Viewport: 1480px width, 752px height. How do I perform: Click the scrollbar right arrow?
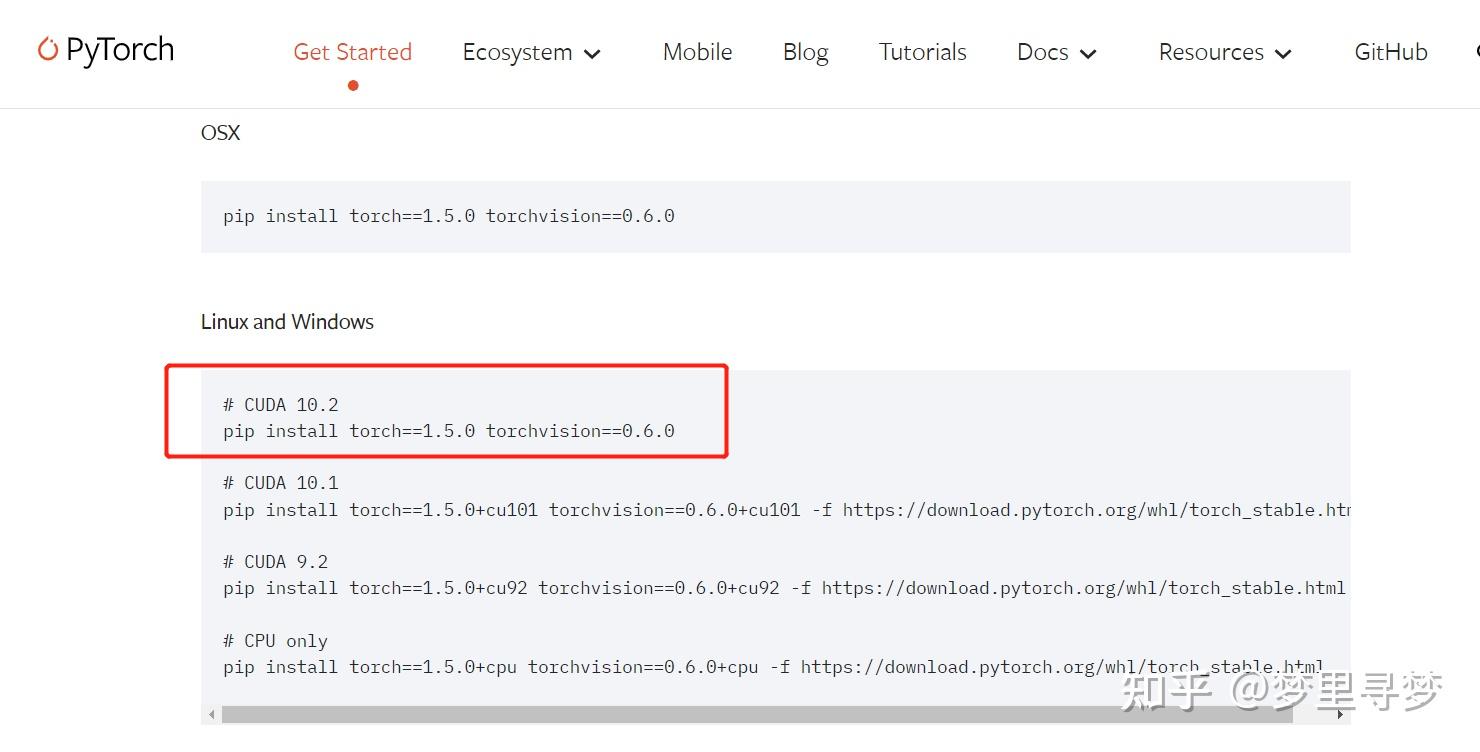[x=1340, y=715]
